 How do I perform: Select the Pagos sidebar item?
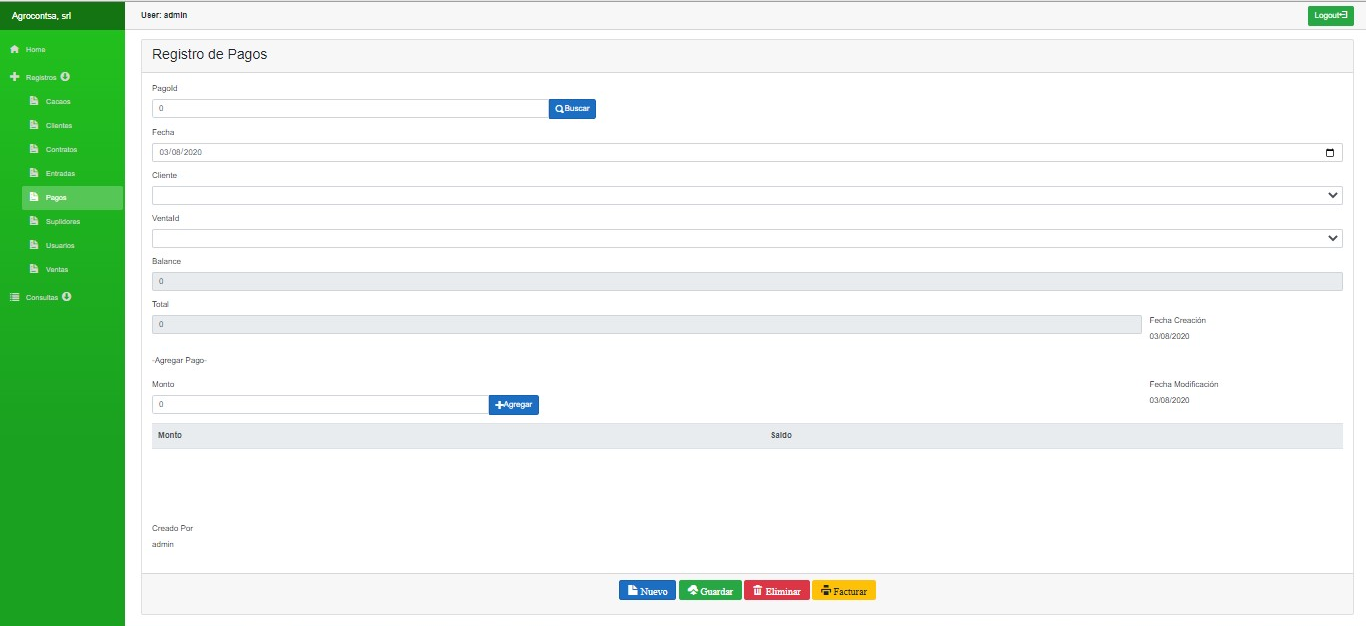72,197
